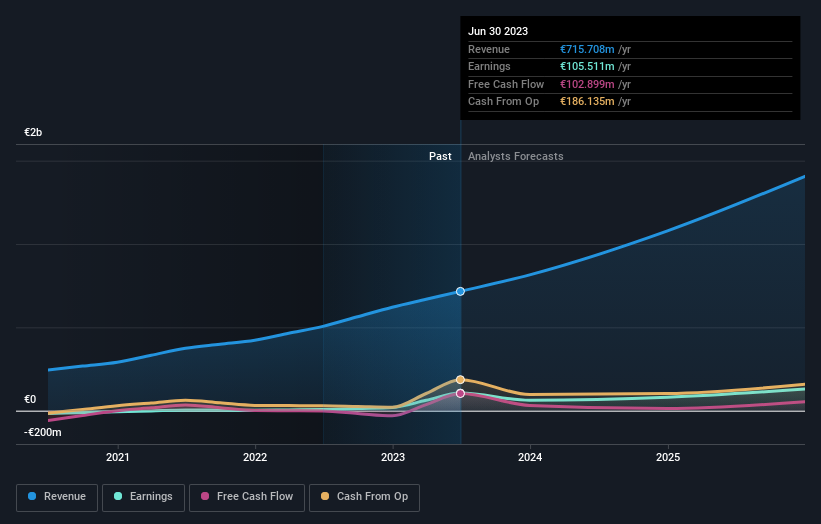This screenshot has height=524, width=821.
Task: Select the pink Free Cash Flow data point
Action: 460,393
